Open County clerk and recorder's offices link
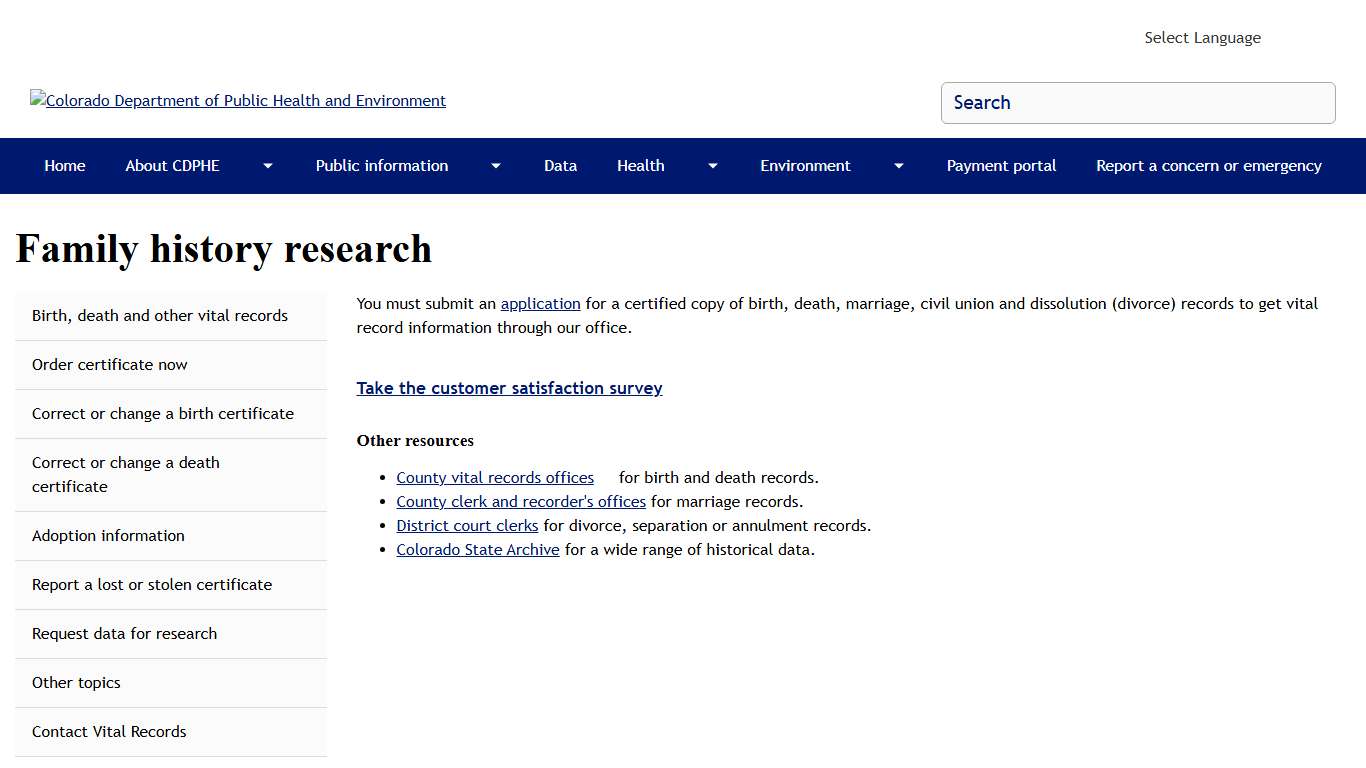1366x768 pixels. [520, 501]
